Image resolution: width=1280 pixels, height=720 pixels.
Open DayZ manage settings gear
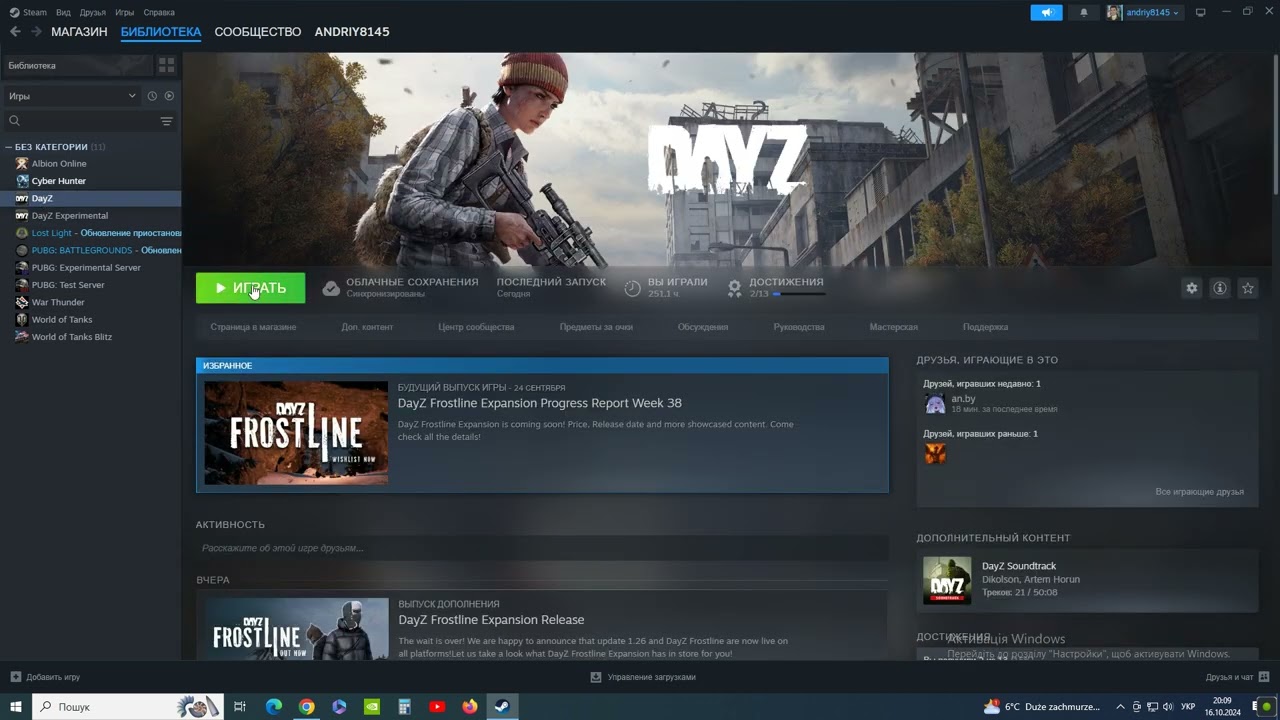1191,288
